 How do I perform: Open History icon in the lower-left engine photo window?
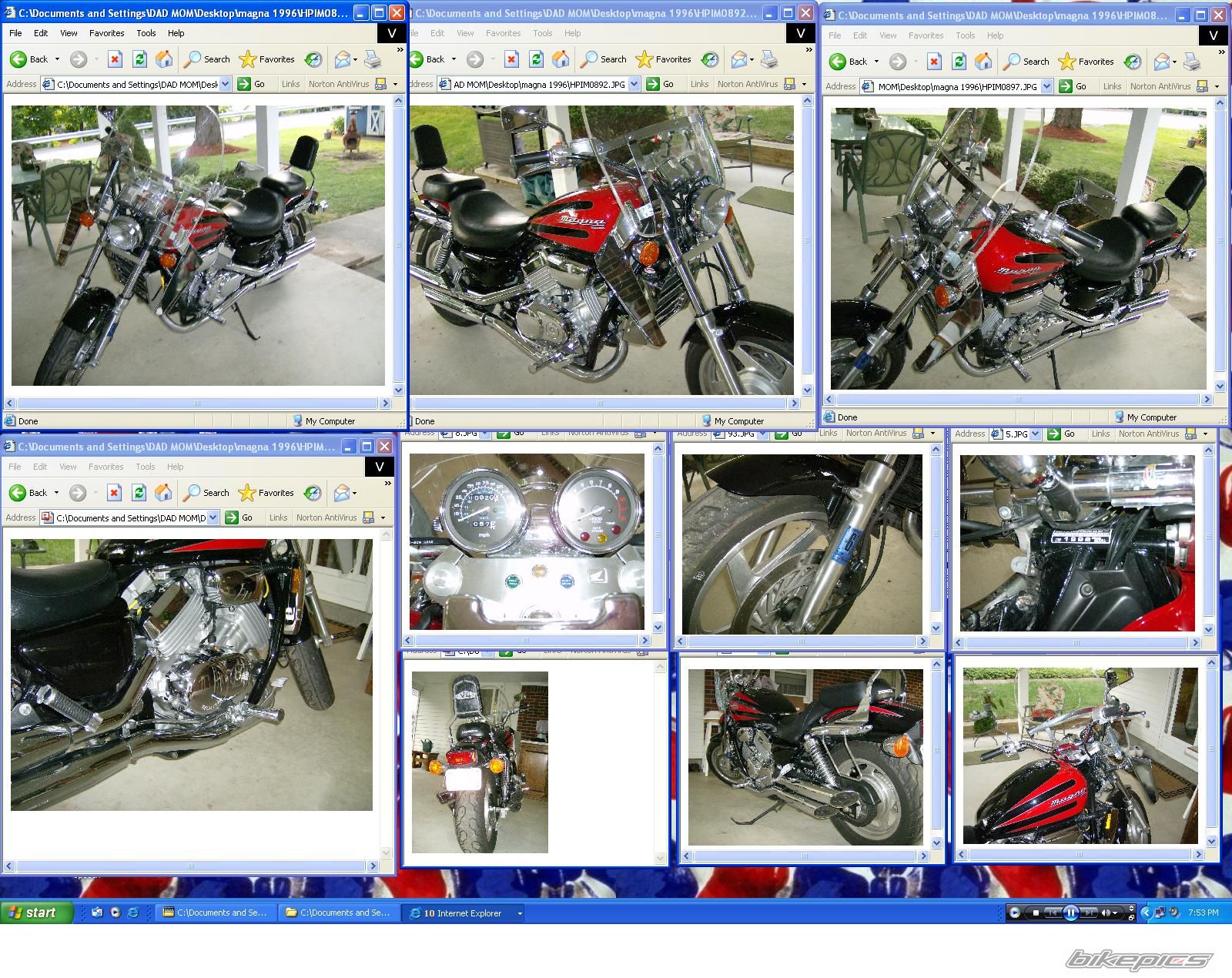312,493
